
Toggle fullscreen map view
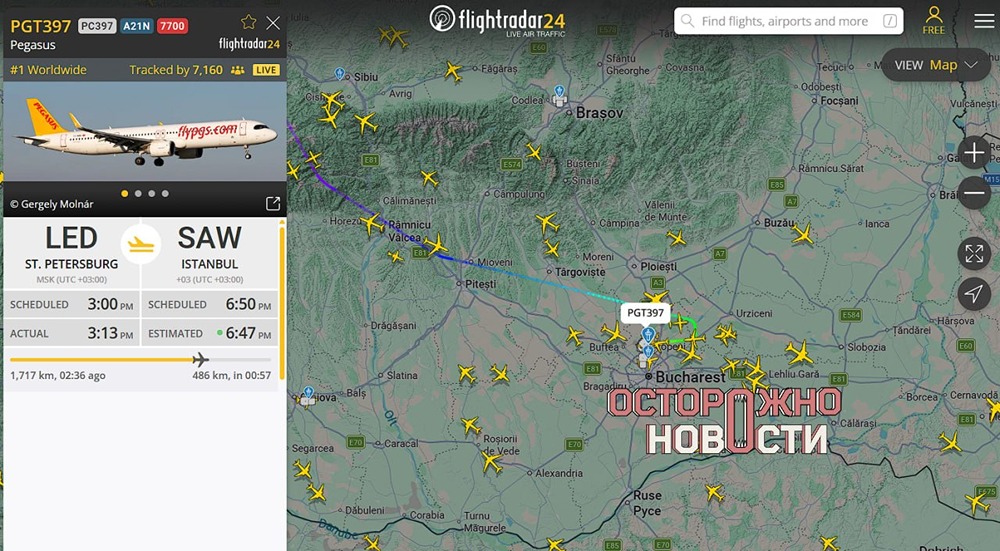tap(974, 254)
